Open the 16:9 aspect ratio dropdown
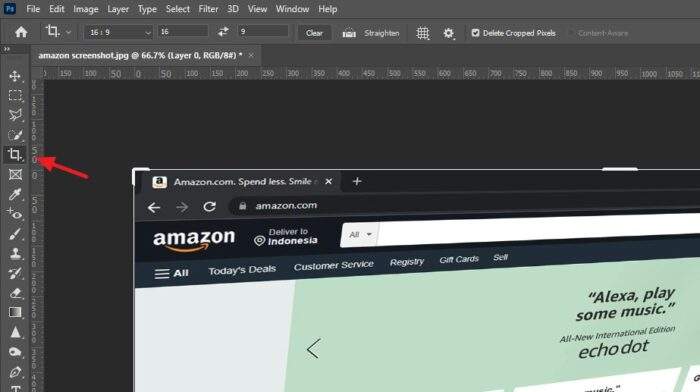Viewport: 700px width, 392px height. pyautogui.click(x=119, y=32)
